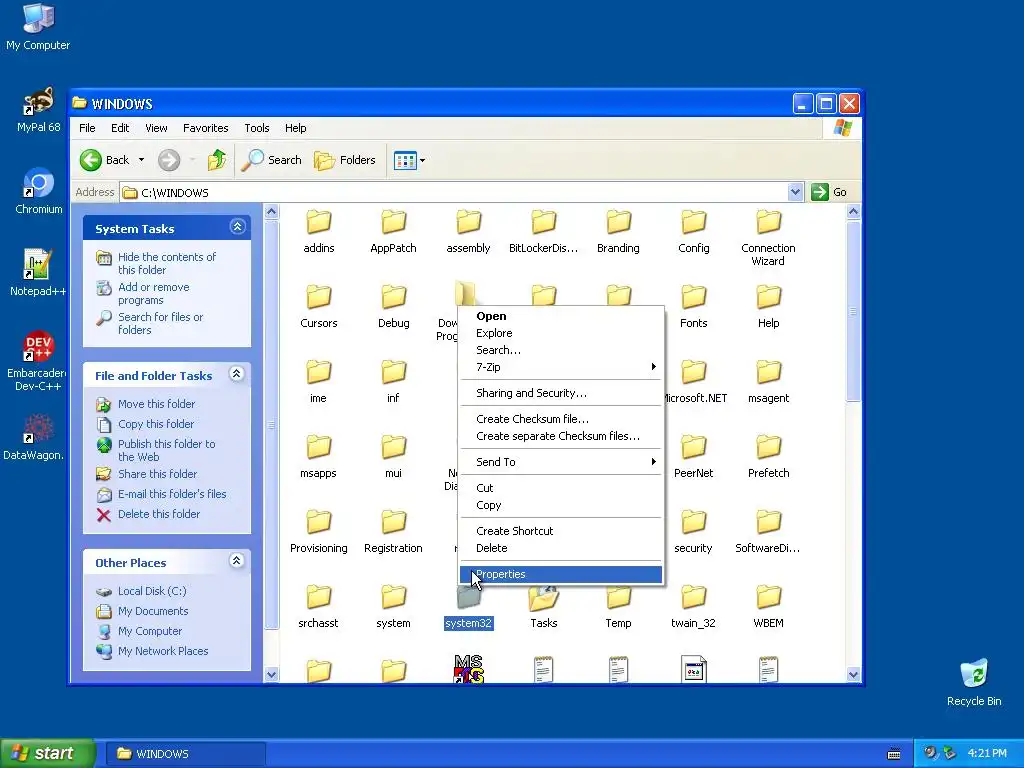Click Move this folder link
This screenshot has height=768, width=1024.
[x=156, y=404]
